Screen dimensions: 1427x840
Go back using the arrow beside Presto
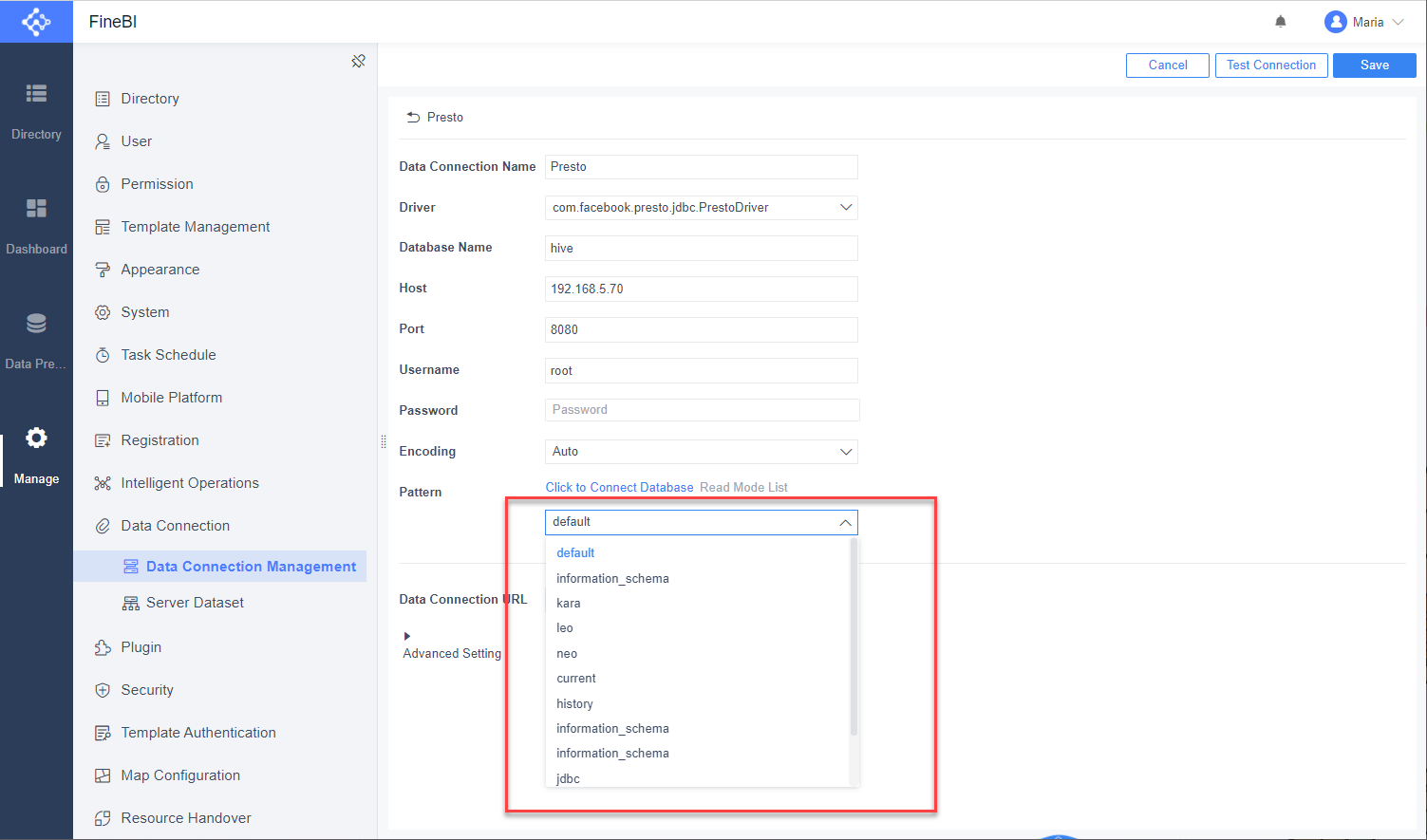[x=413, y=118]
